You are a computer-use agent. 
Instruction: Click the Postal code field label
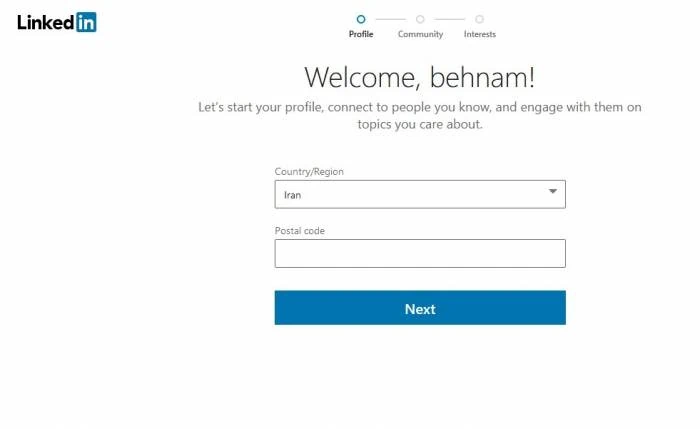pos(300,231)
